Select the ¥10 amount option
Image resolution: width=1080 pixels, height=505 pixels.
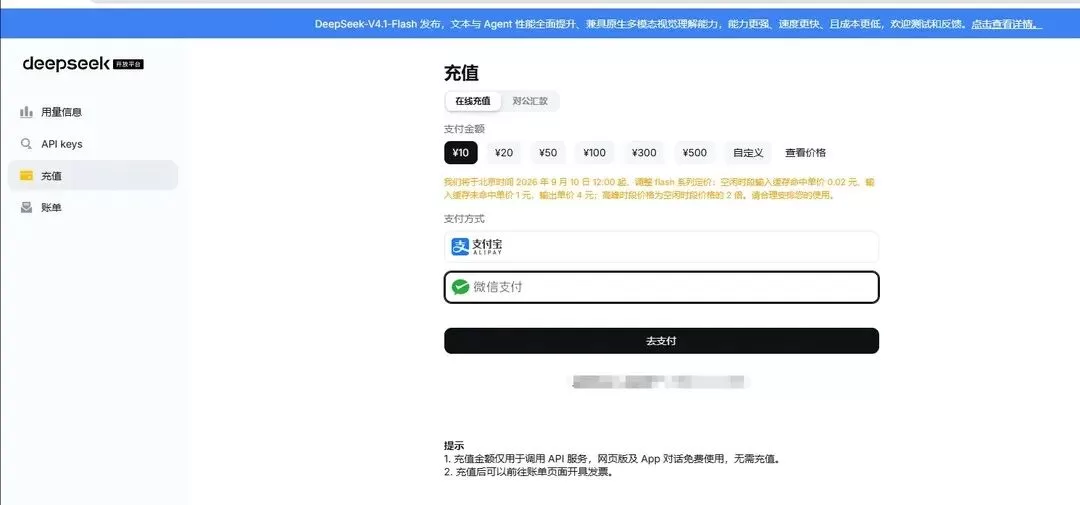(461, 153)
